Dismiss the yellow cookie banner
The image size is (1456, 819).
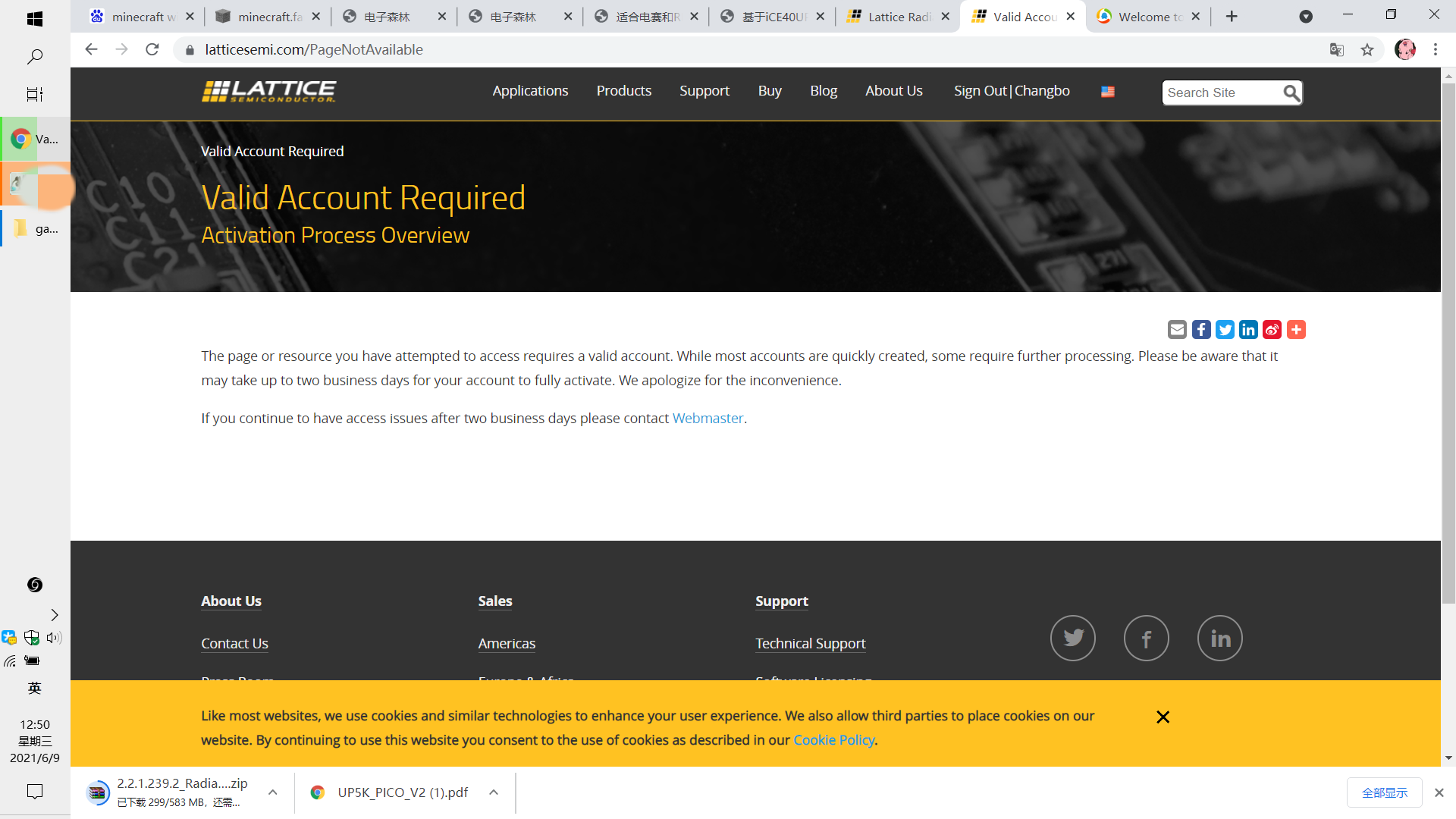[x=1163, y=717]
